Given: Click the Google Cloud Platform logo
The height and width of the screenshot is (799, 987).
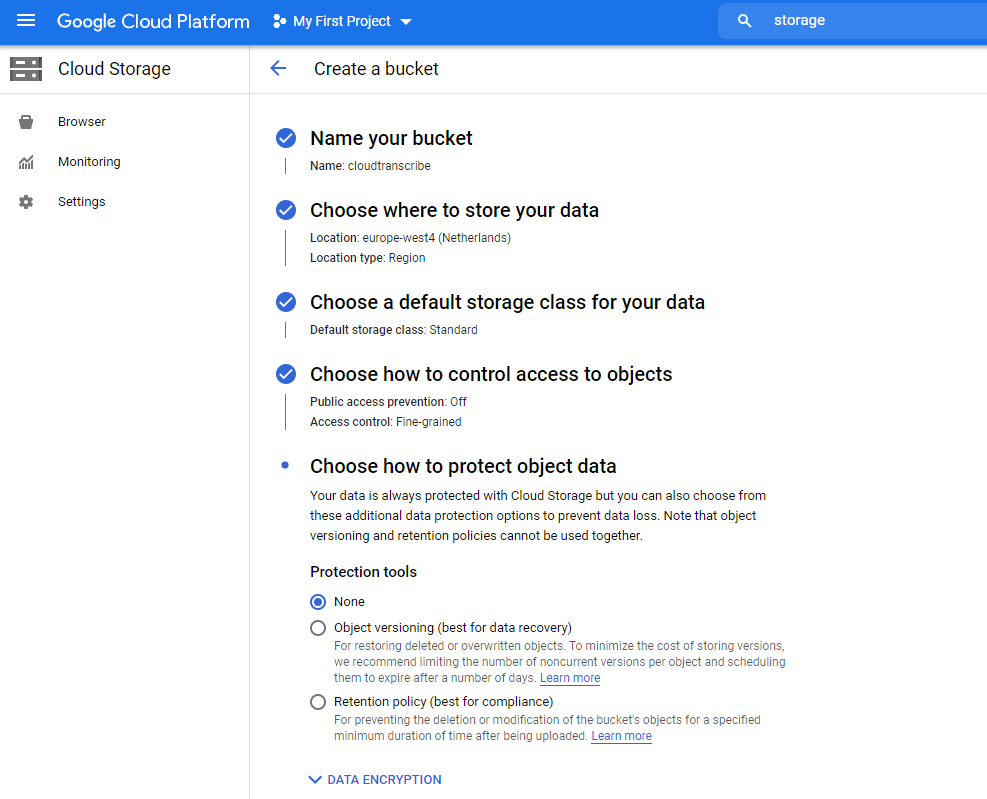Looking at the screenshot, I should tap(153, 21).
